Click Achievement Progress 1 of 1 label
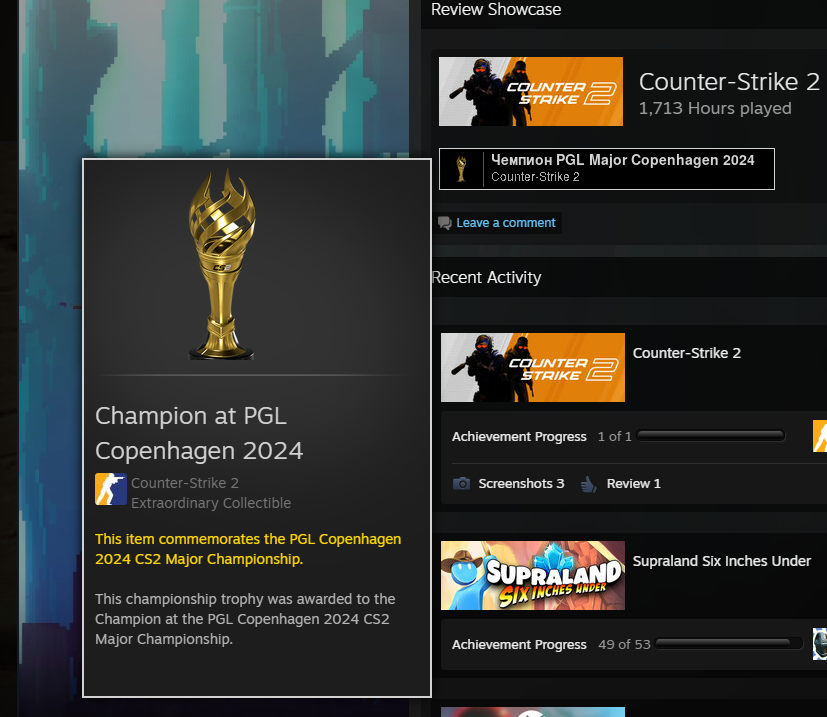827x717 pixels. (x=542, y=436)
